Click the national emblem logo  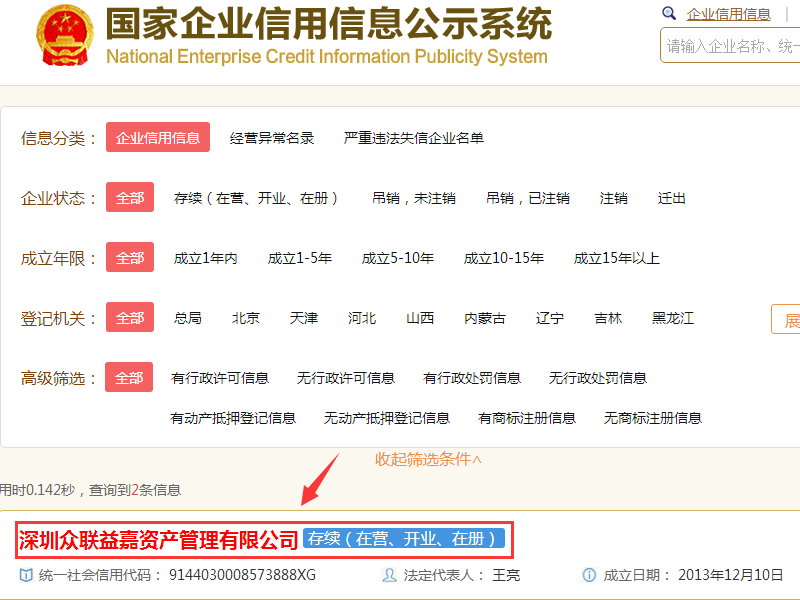pos(65,35)
